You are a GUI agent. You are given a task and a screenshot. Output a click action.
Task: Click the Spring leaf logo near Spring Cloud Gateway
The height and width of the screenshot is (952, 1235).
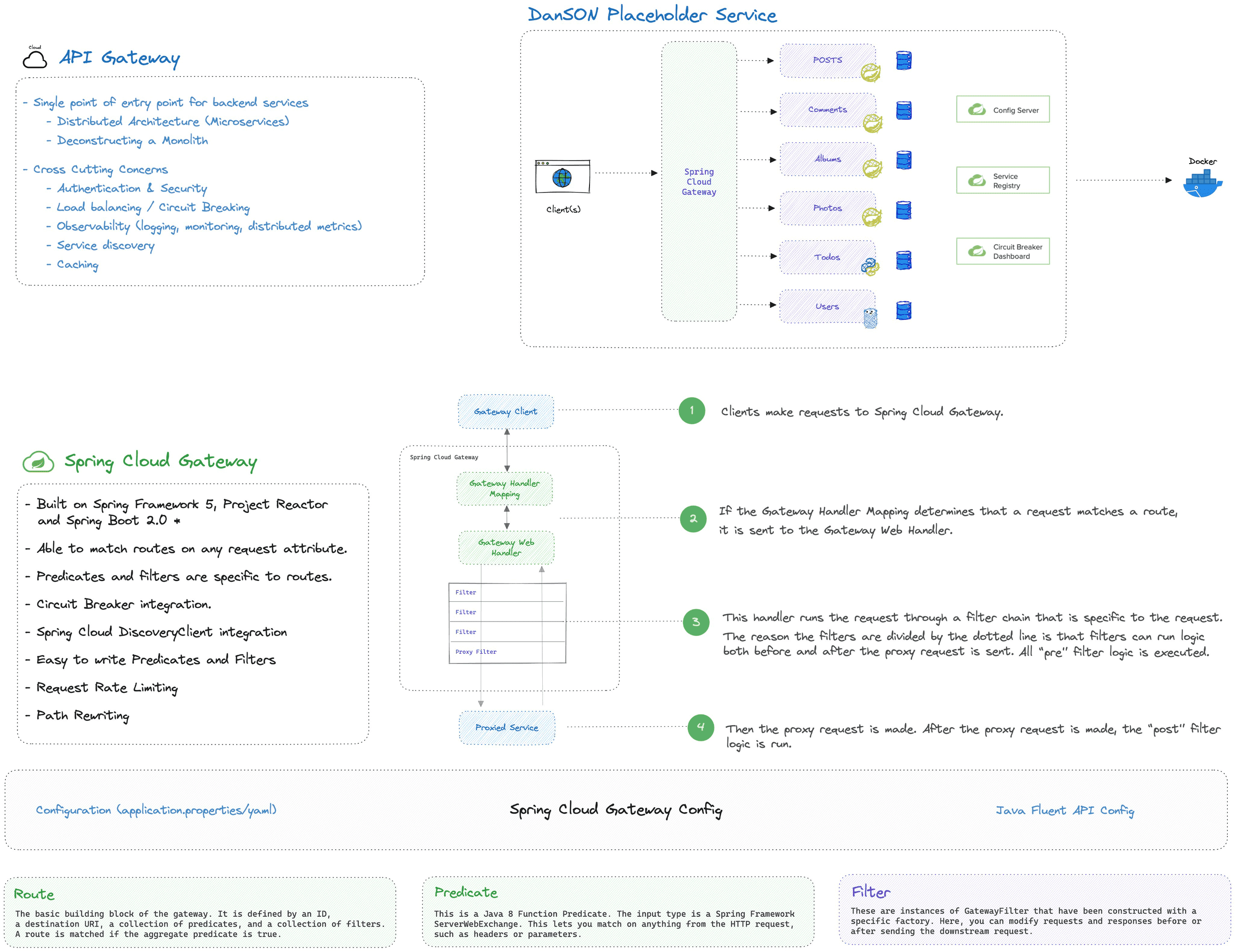[x=39, y=462]
